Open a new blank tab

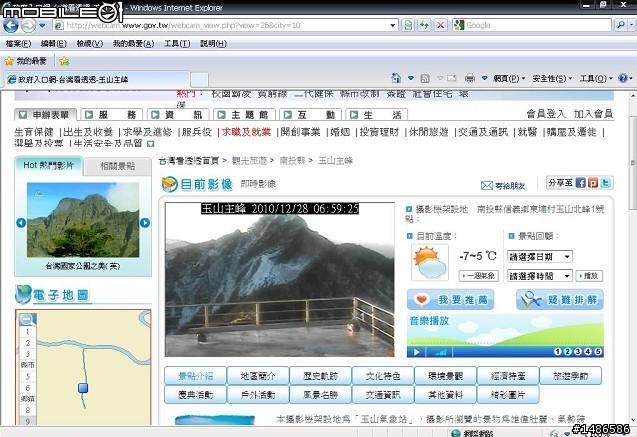coord(199,80)
